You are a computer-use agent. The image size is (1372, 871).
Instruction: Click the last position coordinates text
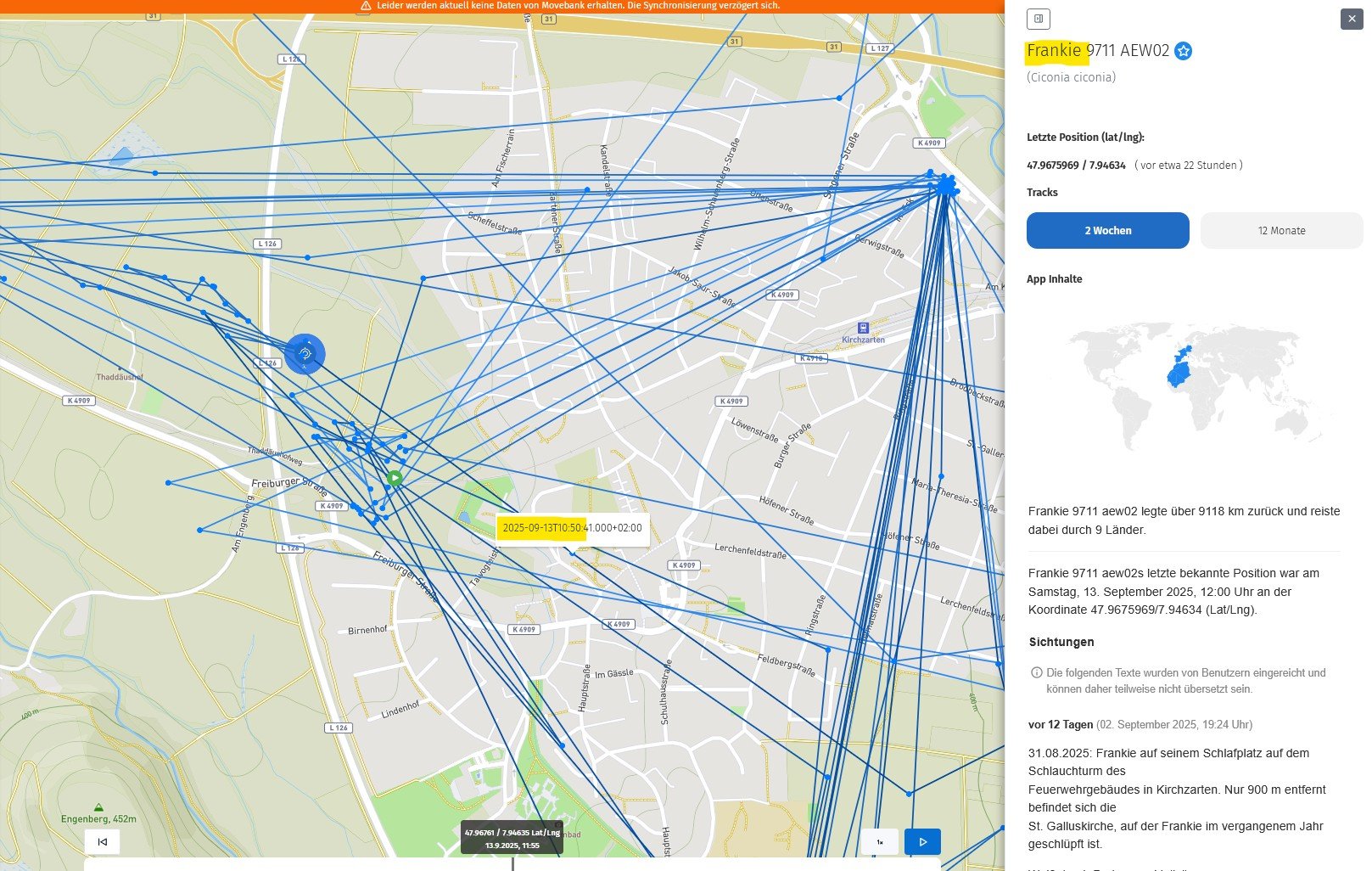pos(1076,166)
